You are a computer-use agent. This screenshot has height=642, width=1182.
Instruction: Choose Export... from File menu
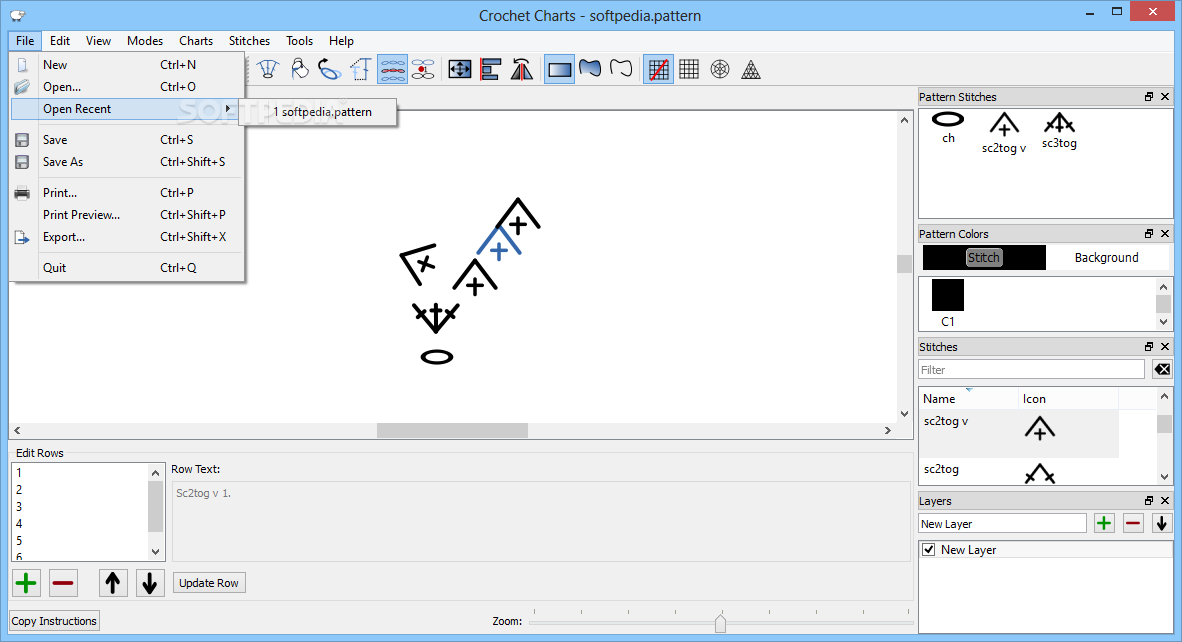tap(127, 237)
